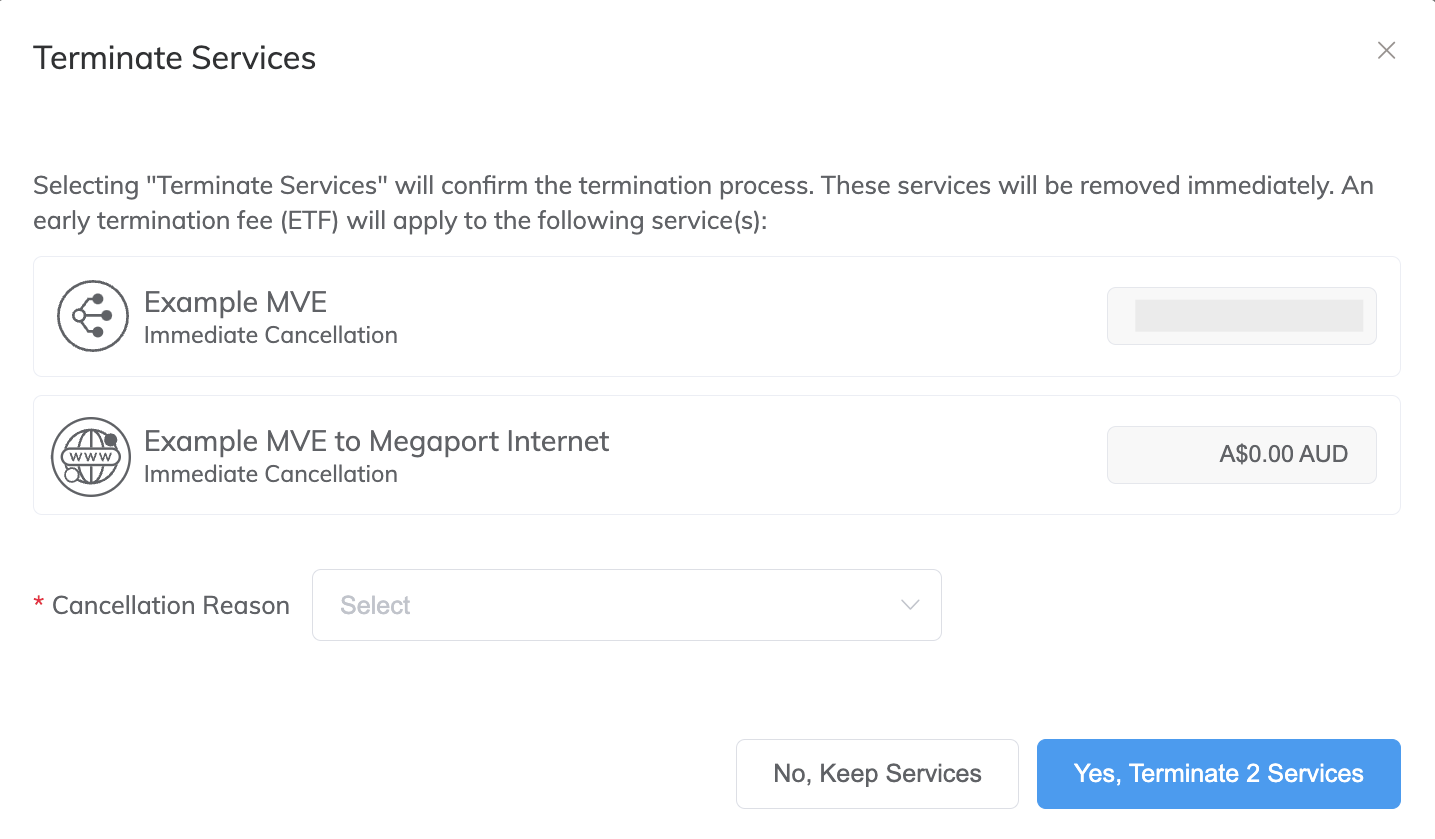Viewport: 1435px width, 839px height.
Task: Select the Example MVE to Megaport Internet title
Action: pos(376,441)
